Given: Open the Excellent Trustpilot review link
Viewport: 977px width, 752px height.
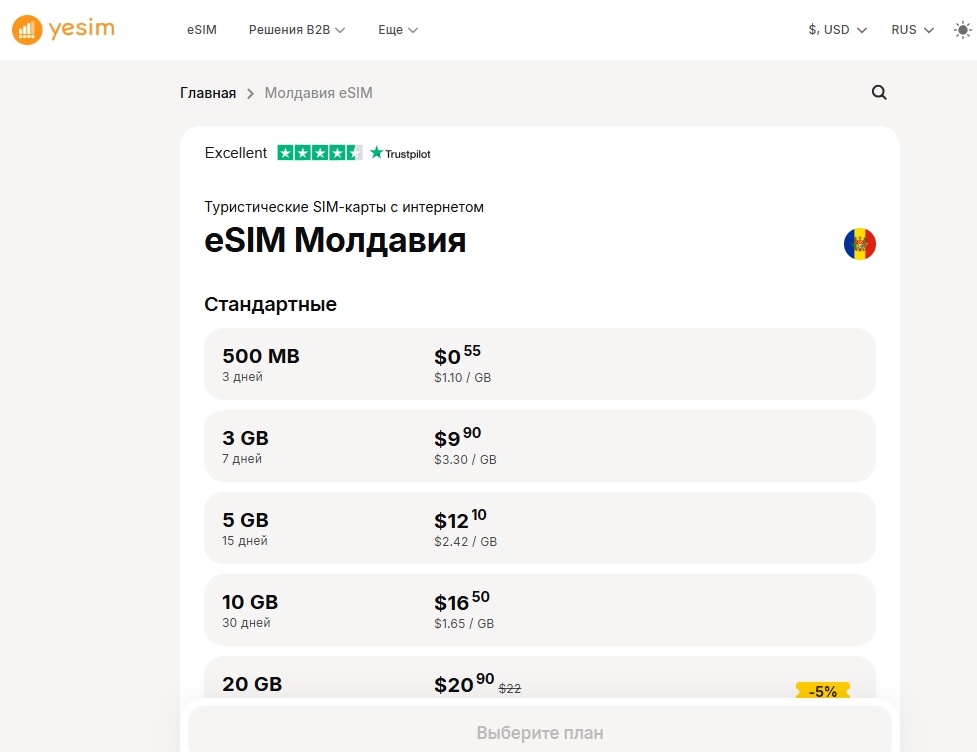Looking at the screenshot, I should click(x=236, y=152).
